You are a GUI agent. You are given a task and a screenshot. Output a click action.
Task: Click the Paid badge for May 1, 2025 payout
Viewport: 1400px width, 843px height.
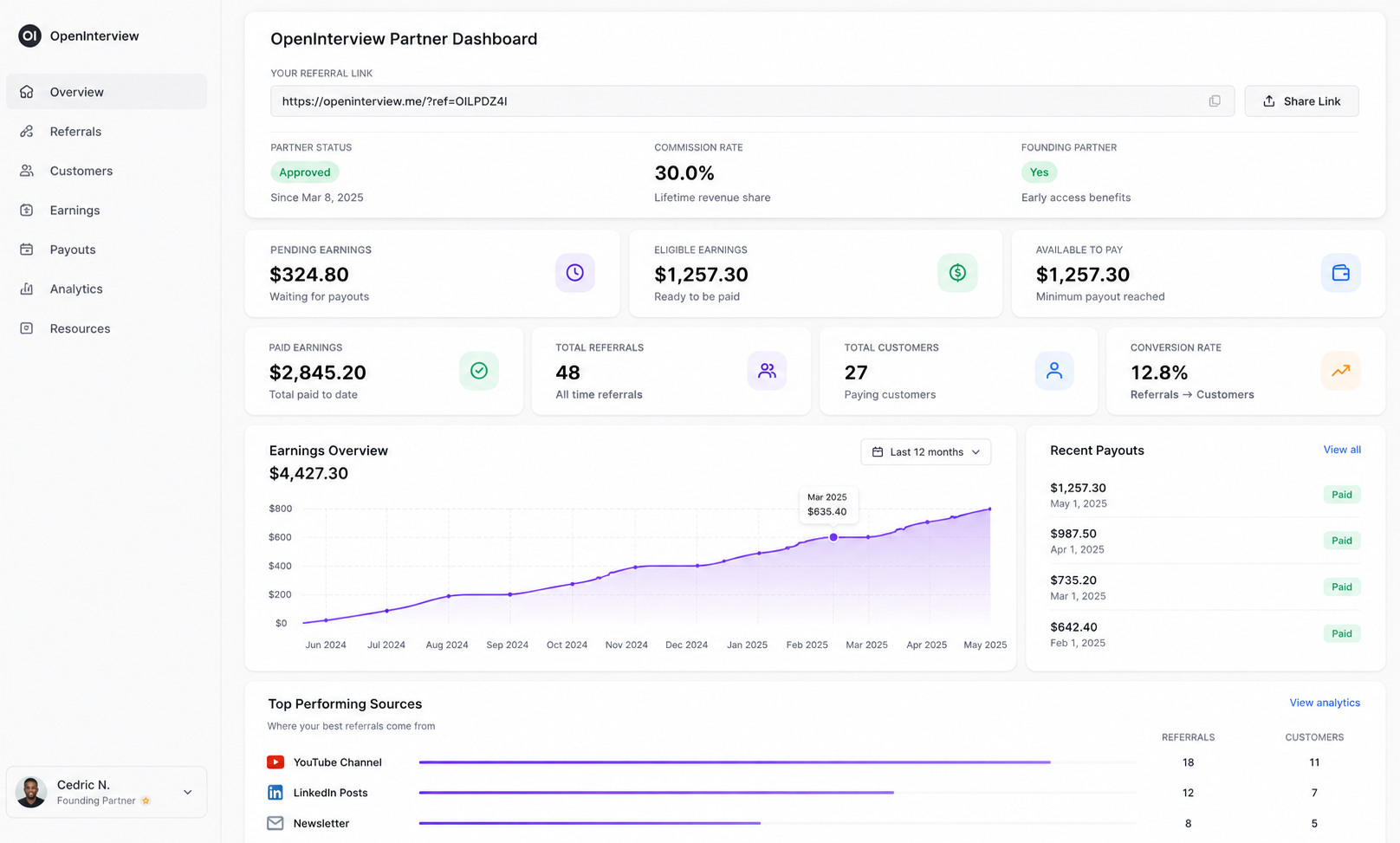point(1342,495)
